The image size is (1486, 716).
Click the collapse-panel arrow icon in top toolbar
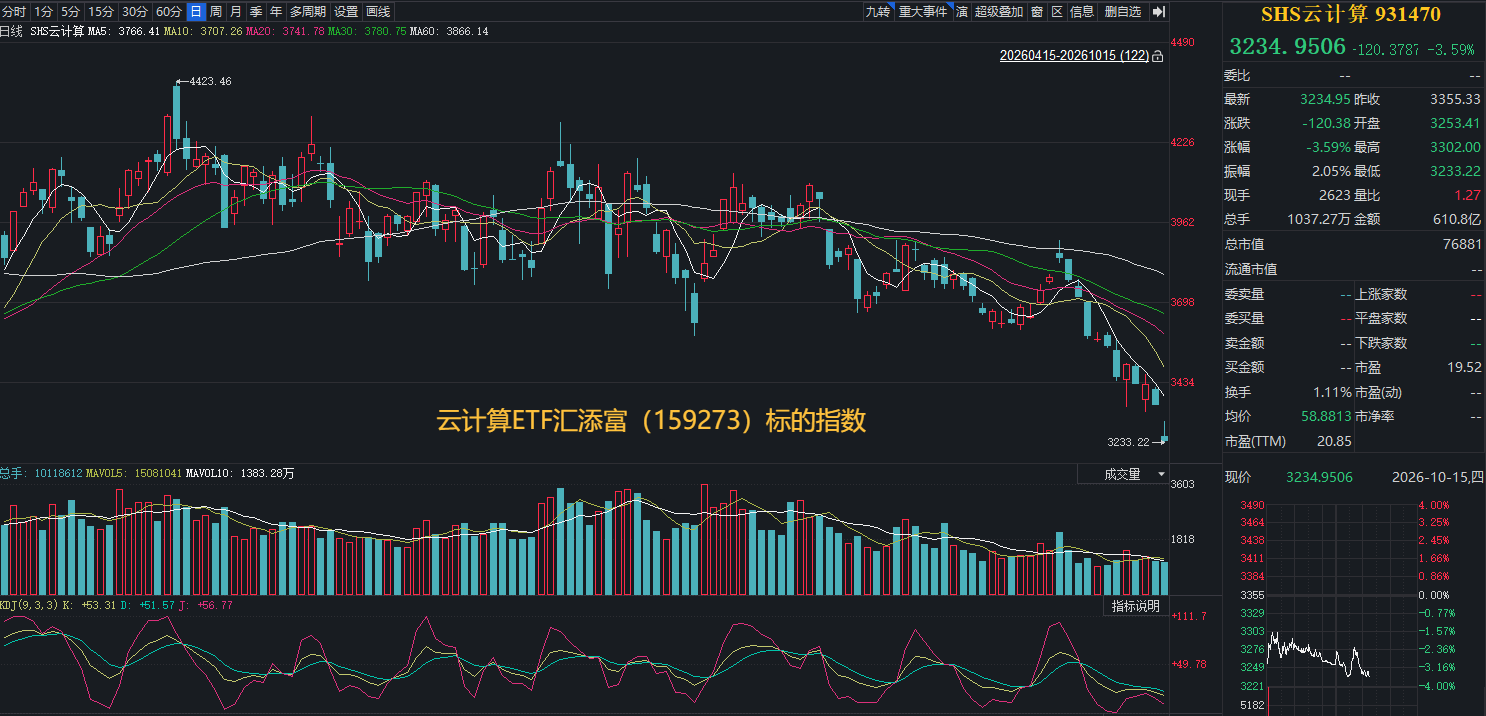(x=1158, y=12)
